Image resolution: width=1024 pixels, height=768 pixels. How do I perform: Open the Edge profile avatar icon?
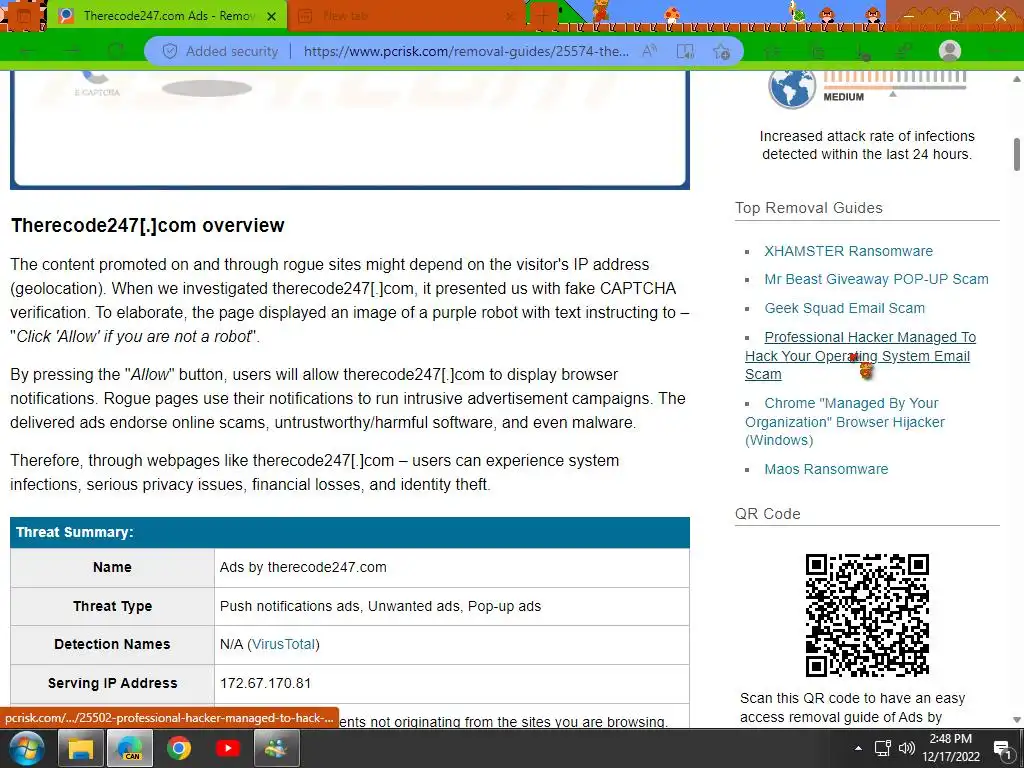point(950,51)
